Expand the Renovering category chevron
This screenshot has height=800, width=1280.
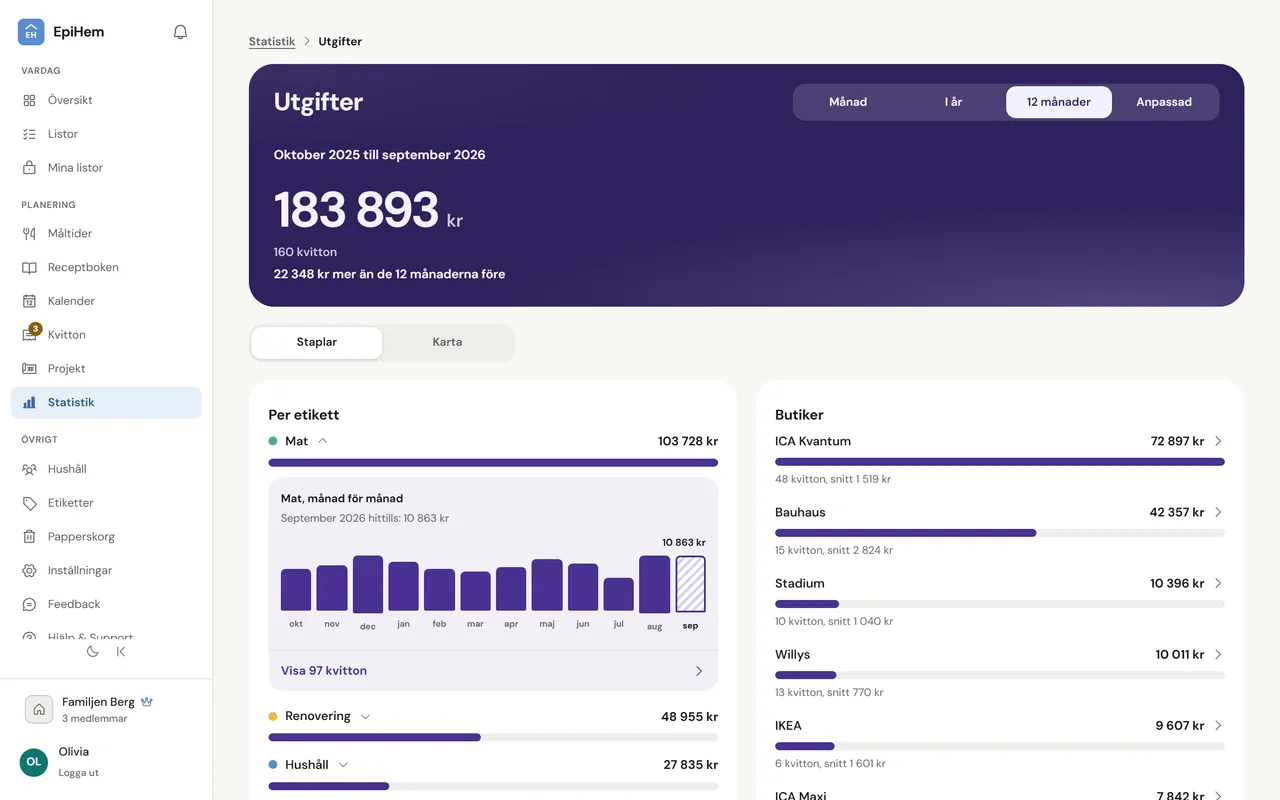(x=365, y=717)
